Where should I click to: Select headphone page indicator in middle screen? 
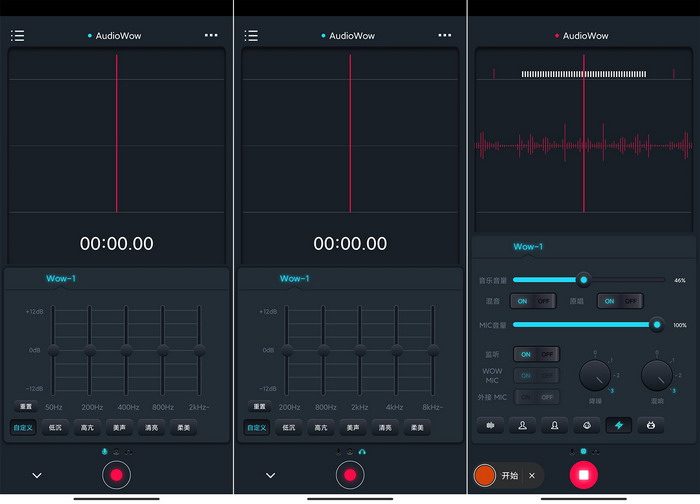click(x=362, y=452)
